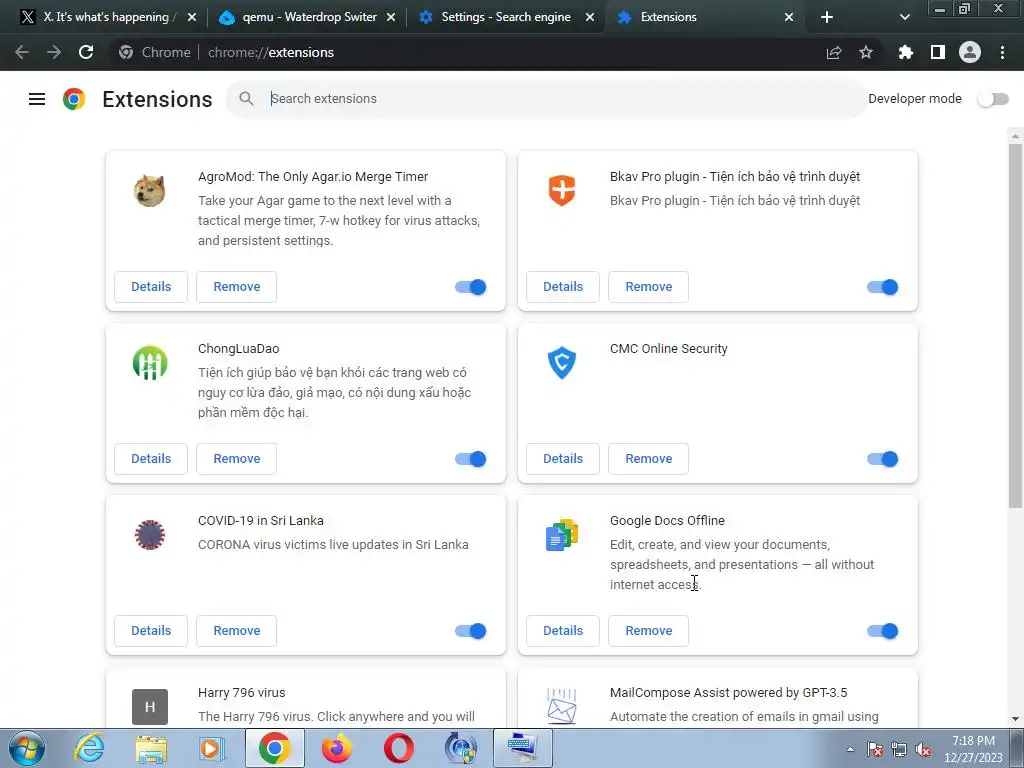
Task: Click the MailCompose Assist envelope icon
Action: pos(562,707)
